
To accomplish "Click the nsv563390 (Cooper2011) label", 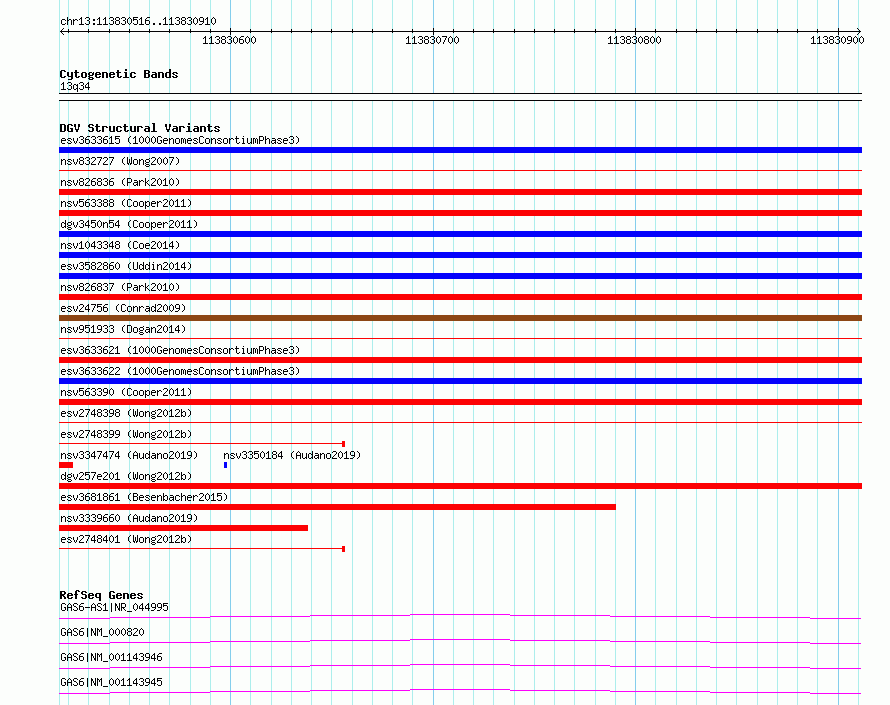I will click(x=126, y=392).
